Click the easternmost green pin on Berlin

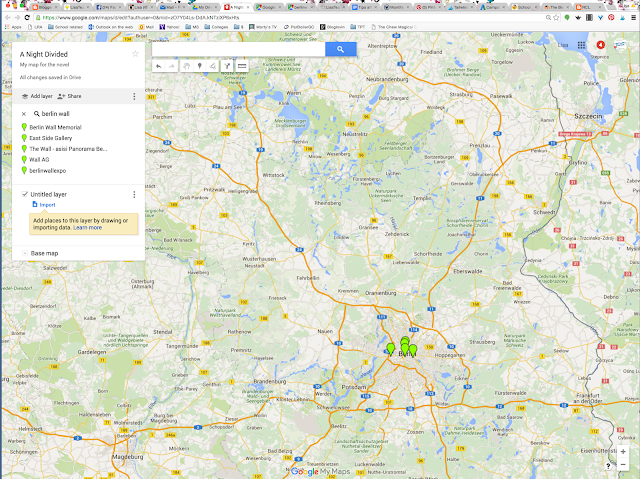coord(413,350)
